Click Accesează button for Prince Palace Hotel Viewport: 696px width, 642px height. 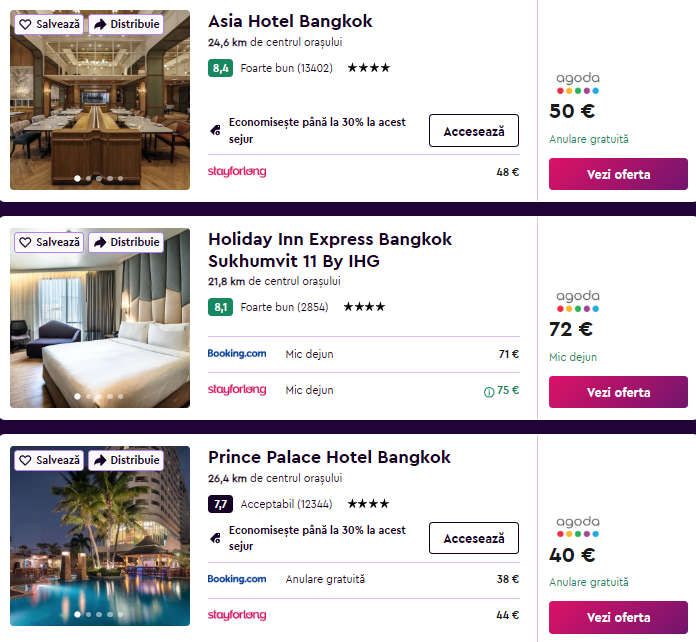point(474,538)
